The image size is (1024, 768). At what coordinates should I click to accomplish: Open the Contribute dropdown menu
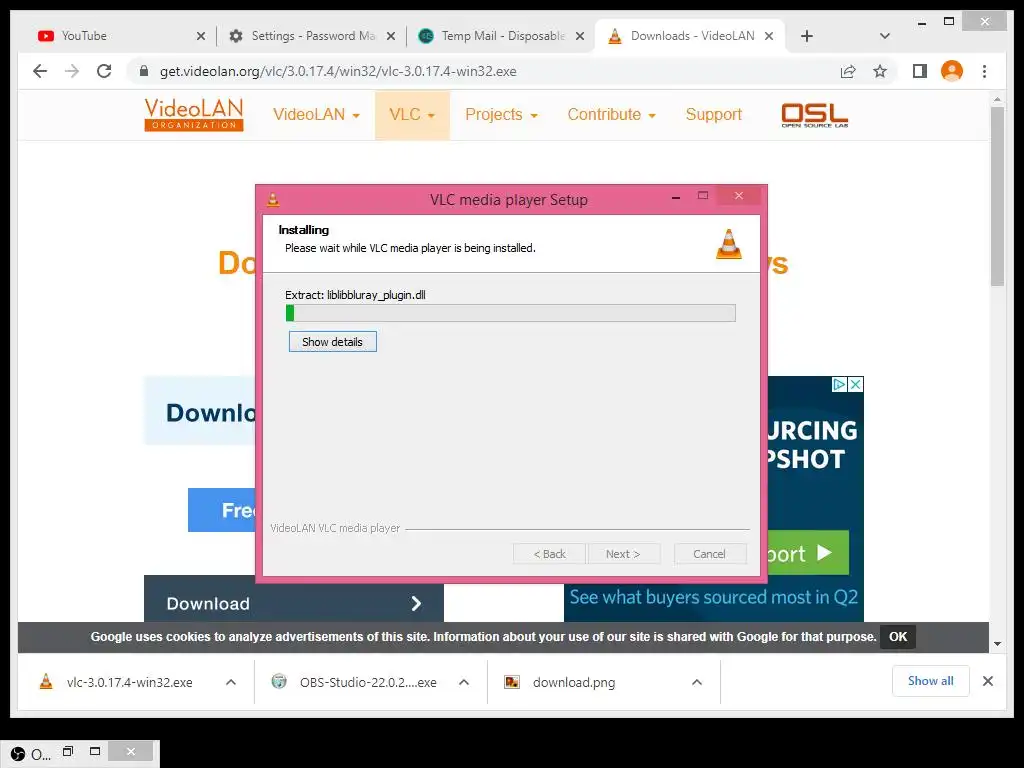[x=611, y=115]
